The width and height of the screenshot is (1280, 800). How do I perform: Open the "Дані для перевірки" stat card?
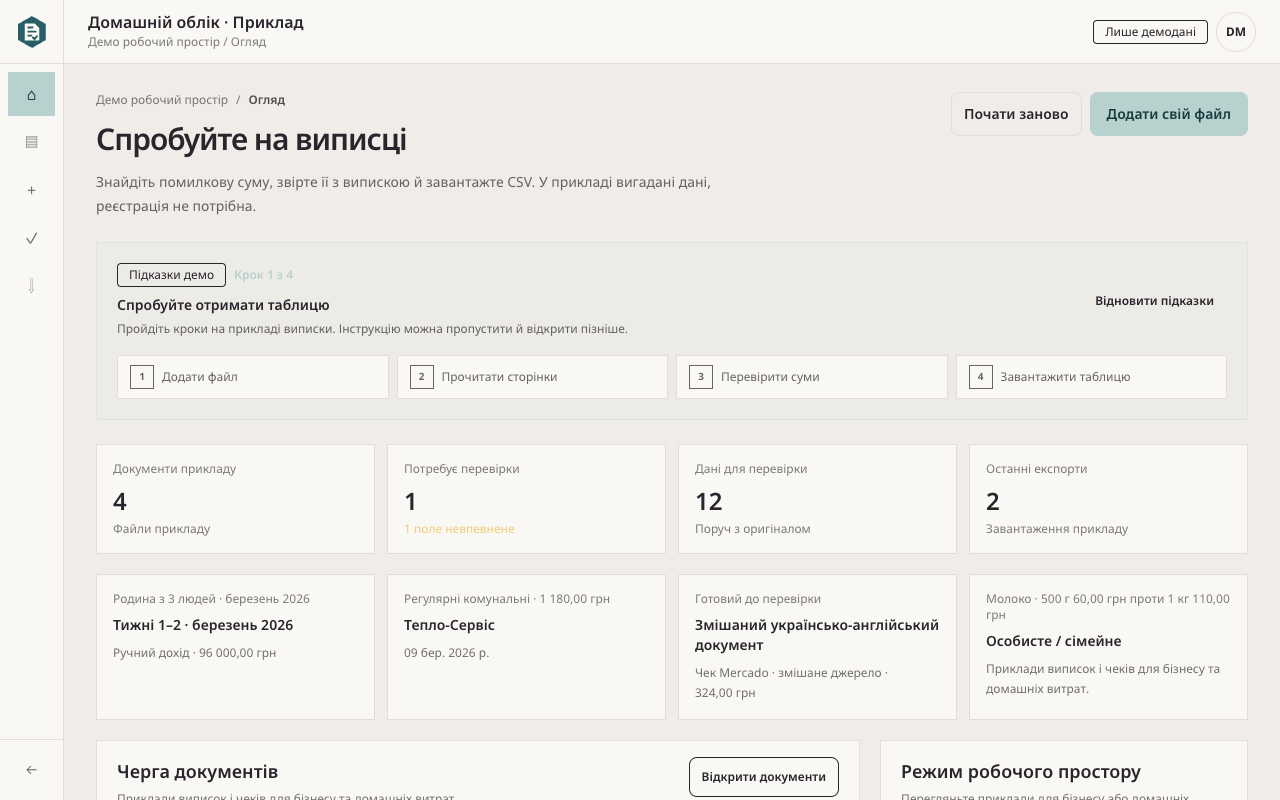817,499
